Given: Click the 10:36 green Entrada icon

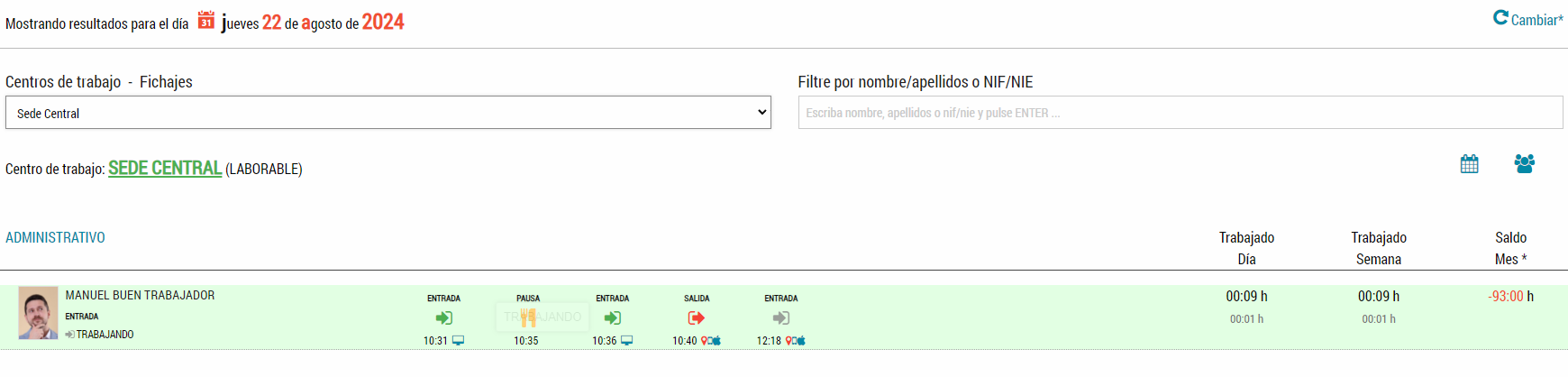Looking at the screenshot, I should (x=613, y=317).
